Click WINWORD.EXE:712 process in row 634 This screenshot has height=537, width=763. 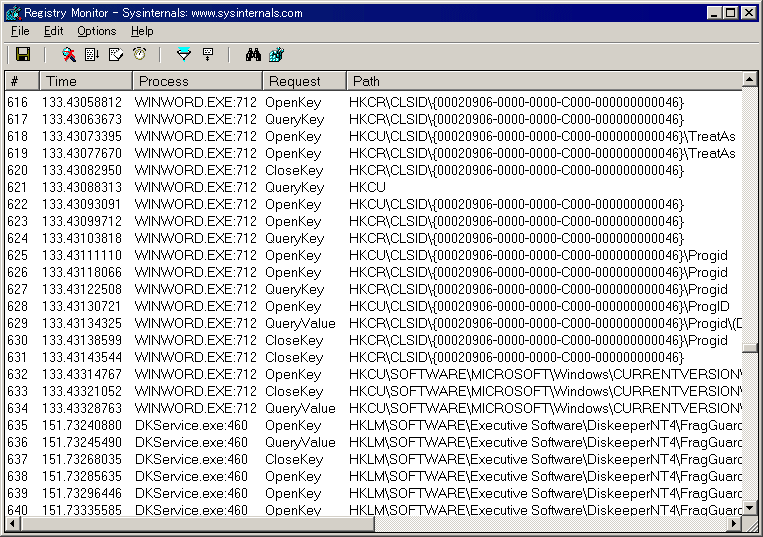coord(196,409)
